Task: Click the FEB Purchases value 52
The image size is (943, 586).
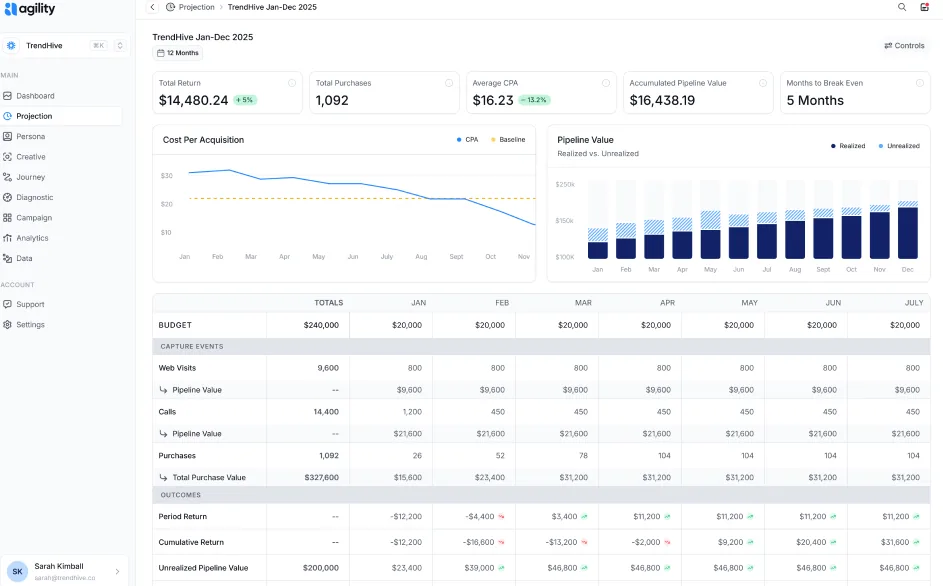Action: pyautogui.click(x=500, y=456)
